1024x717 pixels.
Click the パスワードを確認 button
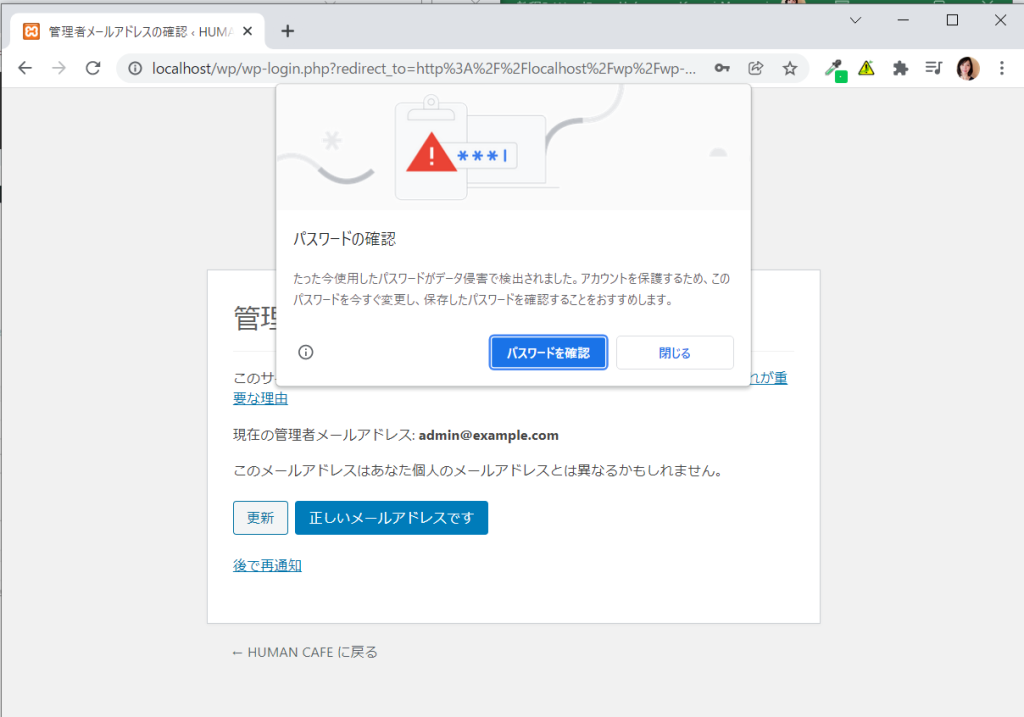(548, 352)
